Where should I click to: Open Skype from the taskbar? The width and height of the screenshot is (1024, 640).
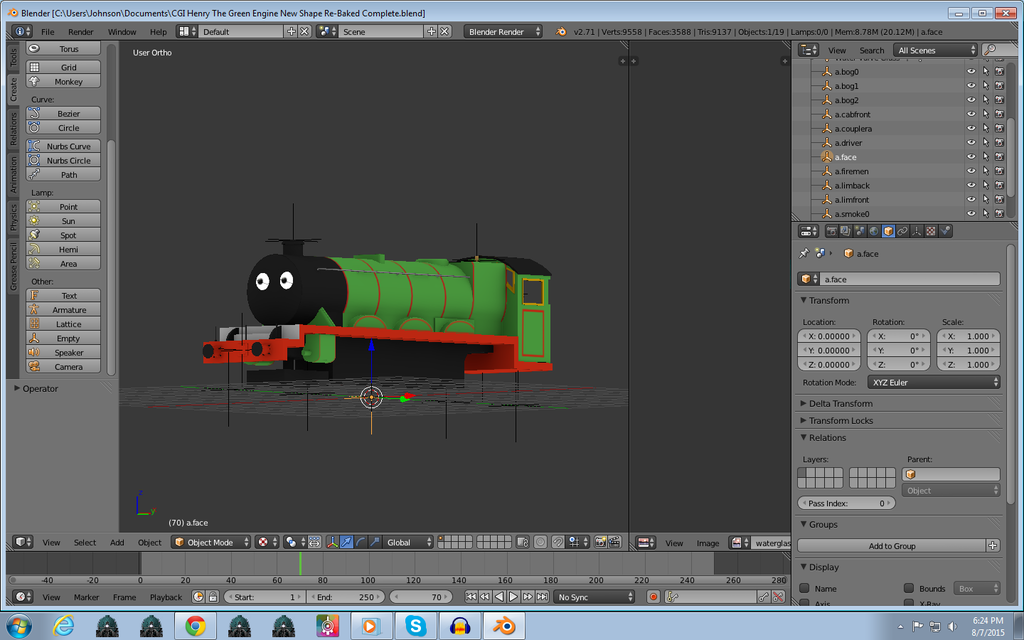415,626
